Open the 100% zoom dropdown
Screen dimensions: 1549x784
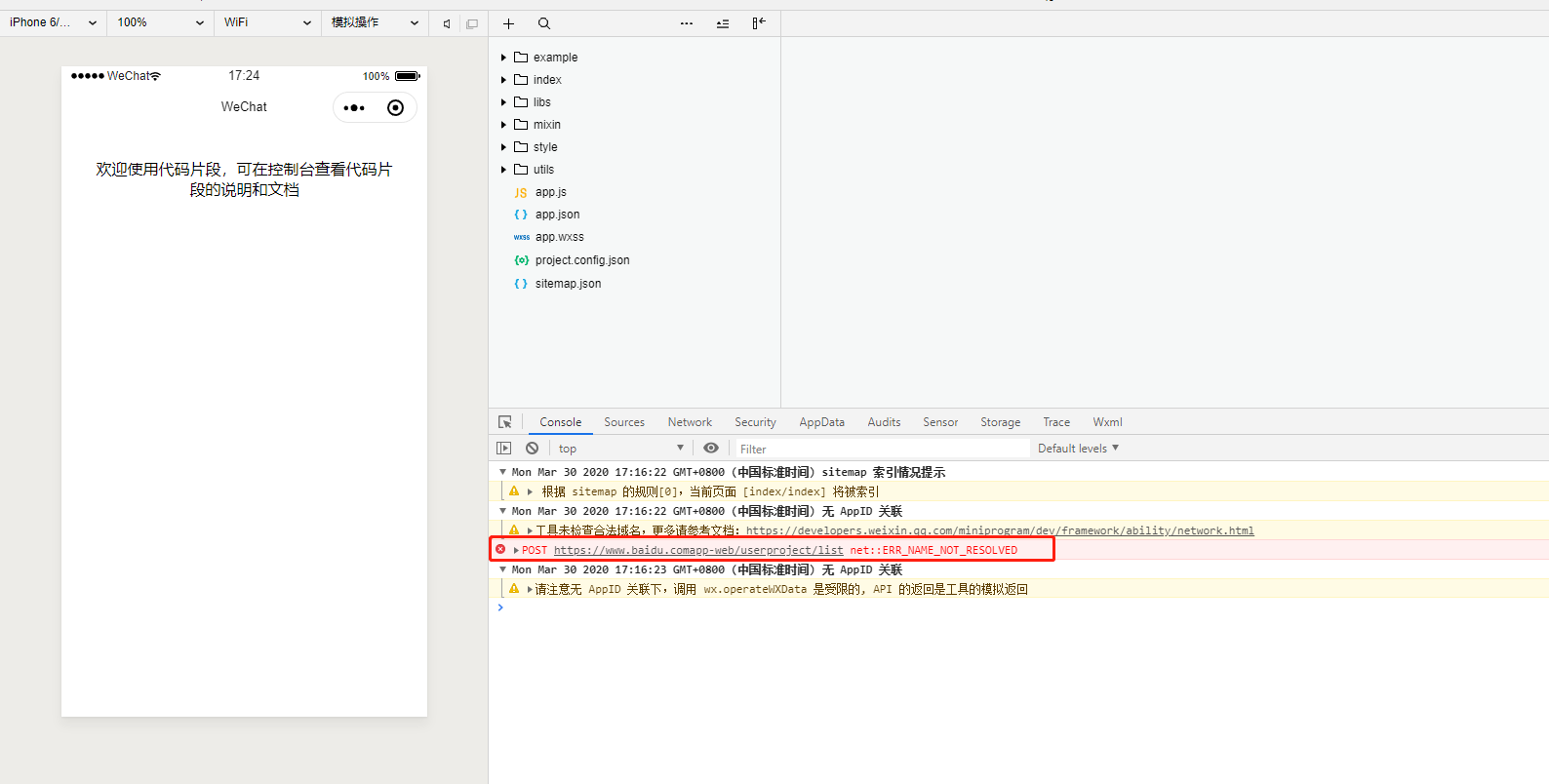click(160, 22)
